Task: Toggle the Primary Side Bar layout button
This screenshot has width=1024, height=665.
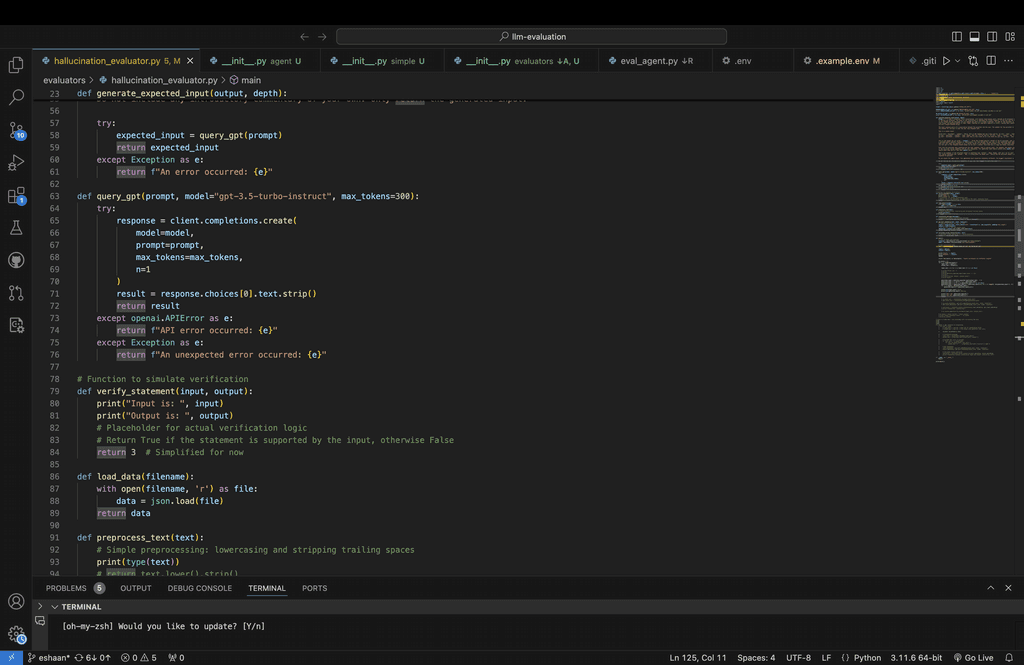Action: coord(957,37)
